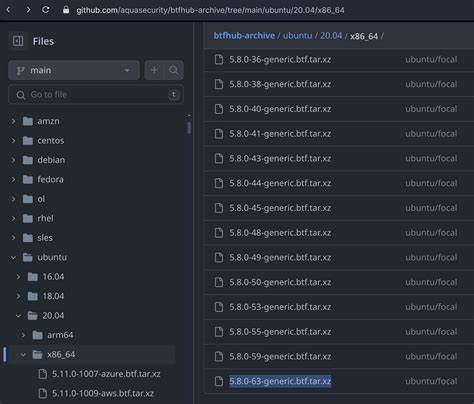This screenshot has height=404, width=474.
Task: Open 5.8.0-41-generic.btf.tar.xz file
Action: (280, 134)
